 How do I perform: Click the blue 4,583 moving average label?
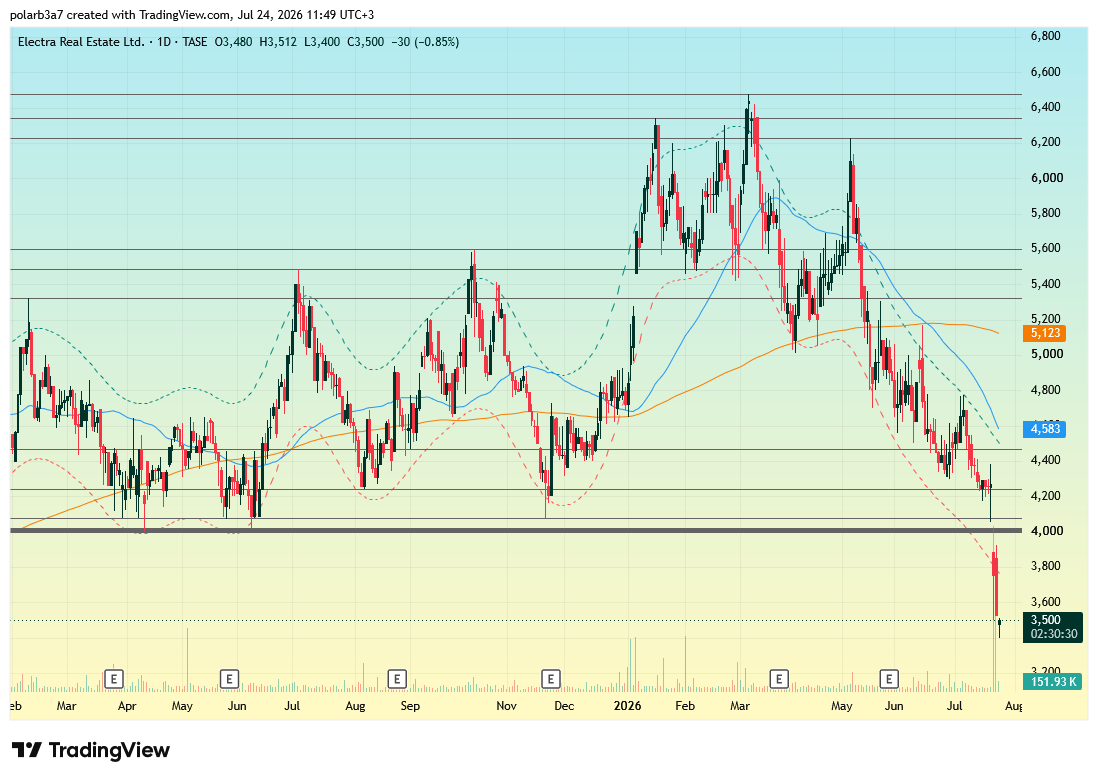pyautogui.click(x=1044, y=429)
